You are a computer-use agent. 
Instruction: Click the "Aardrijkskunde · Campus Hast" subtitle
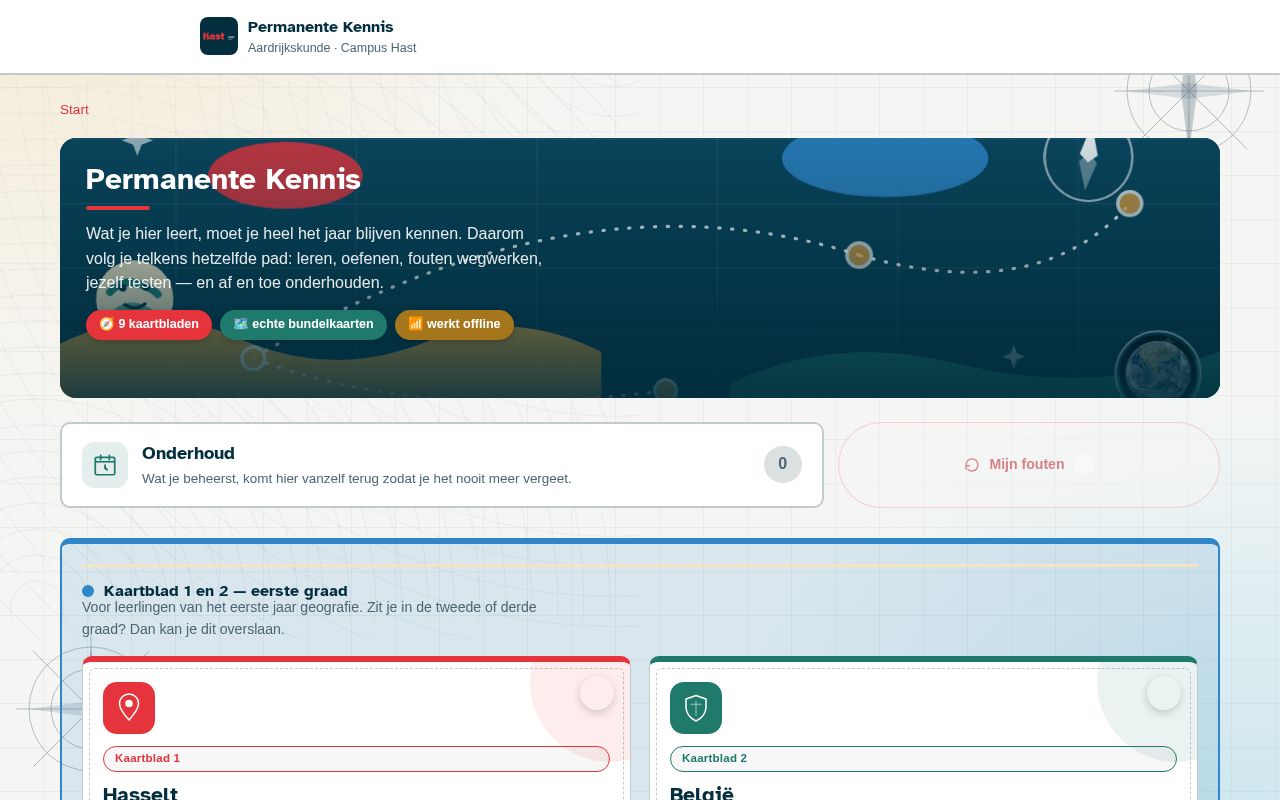point(332,48)
